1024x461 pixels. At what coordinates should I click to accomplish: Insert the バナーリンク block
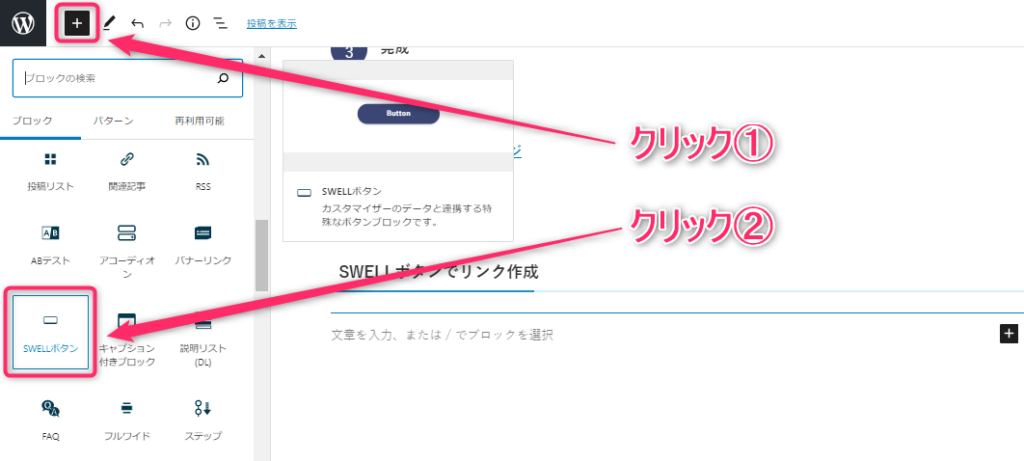[x=202, y=246]
